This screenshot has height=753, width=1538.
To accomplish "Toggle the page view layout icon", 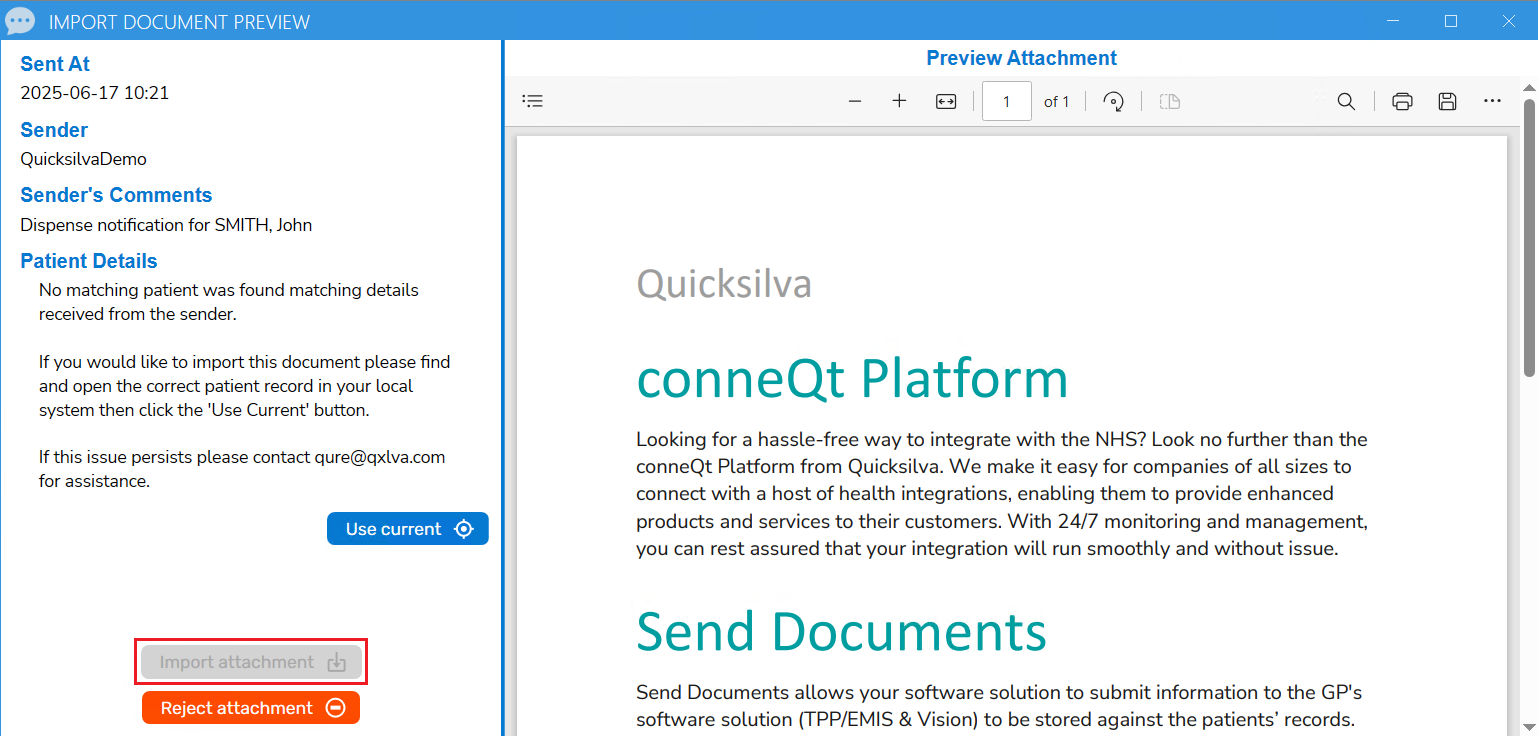I will point(1170,101).
